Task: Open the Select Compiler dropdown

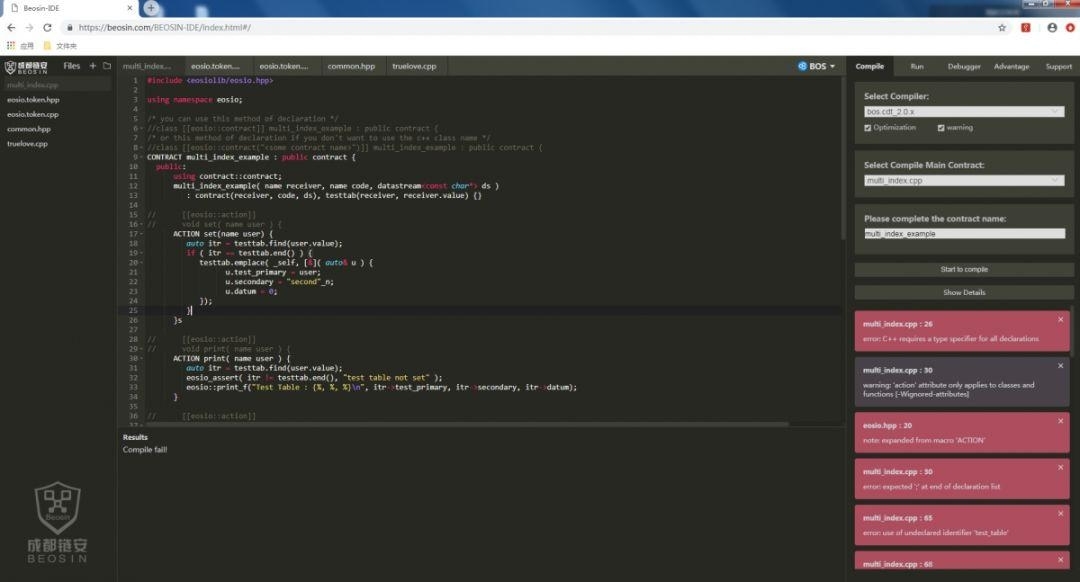Action: coord(964,112)
